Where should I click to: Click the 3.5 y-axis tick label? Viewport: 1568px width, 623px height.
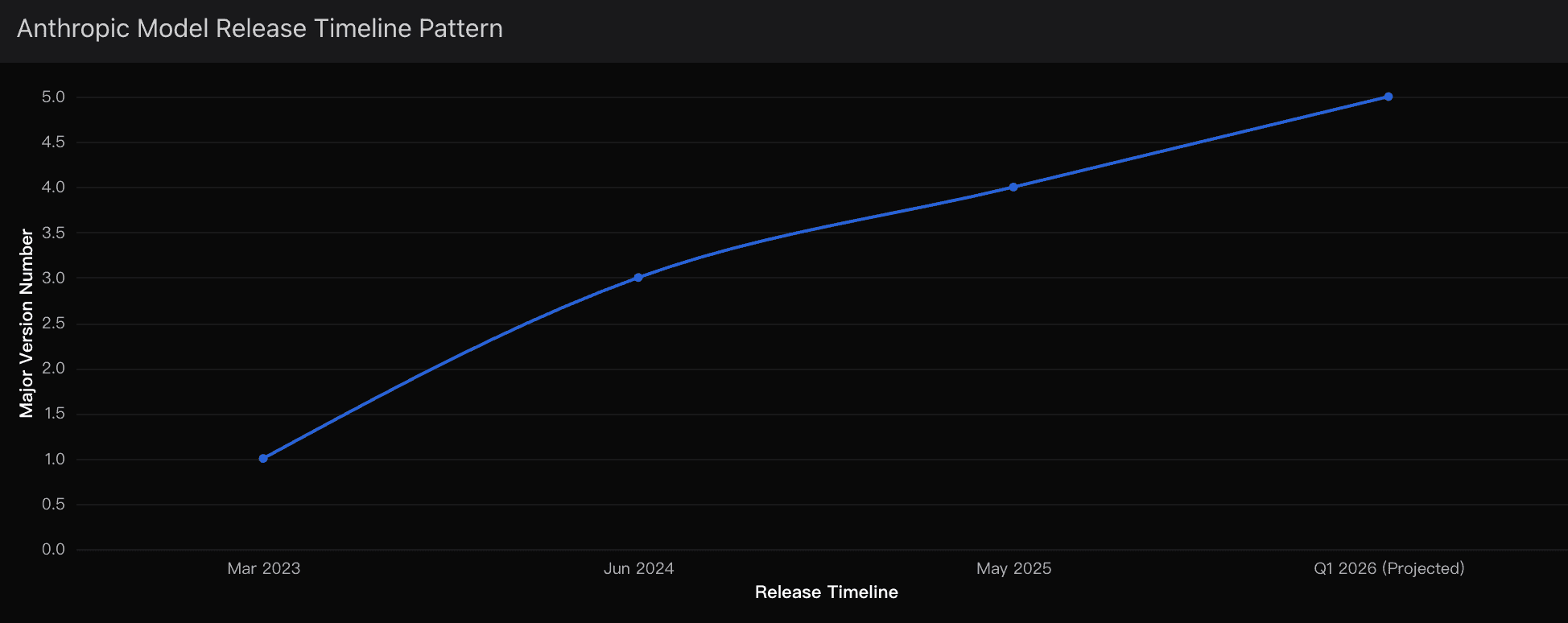[53, 233]
